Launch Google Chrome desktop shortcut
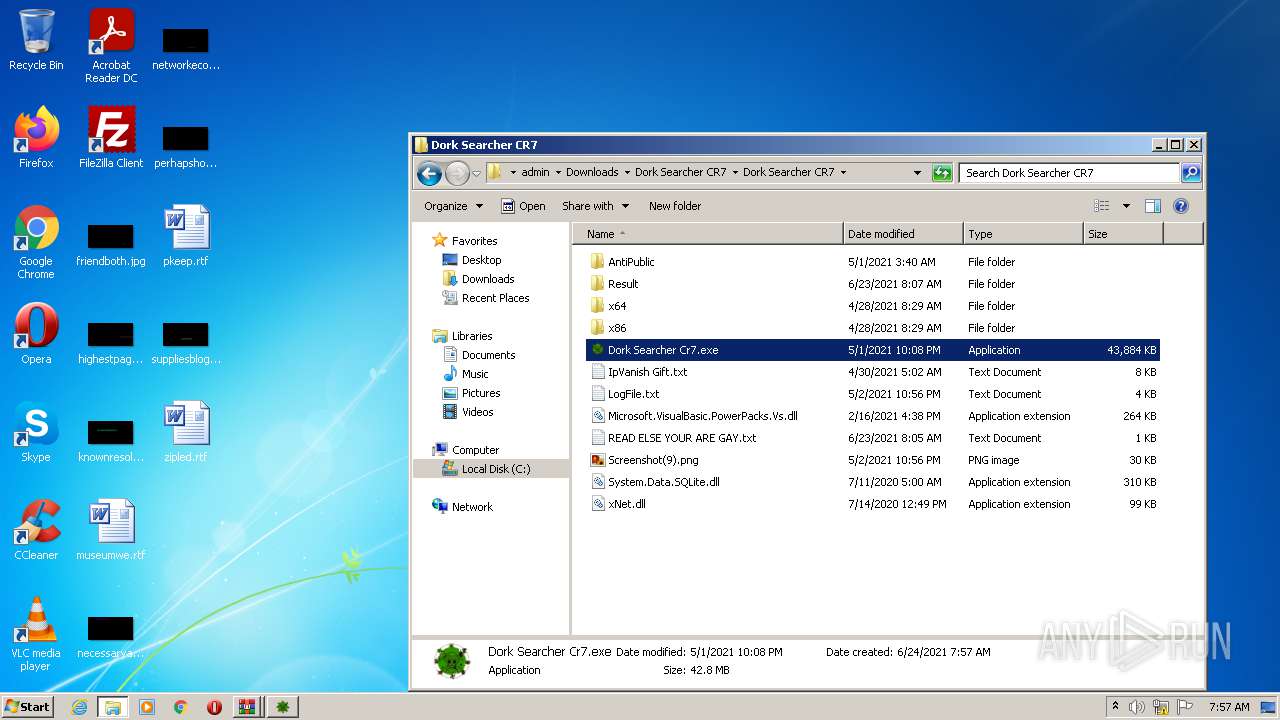The height and width of the screenshot is (720, 1280). click(36, 242)
